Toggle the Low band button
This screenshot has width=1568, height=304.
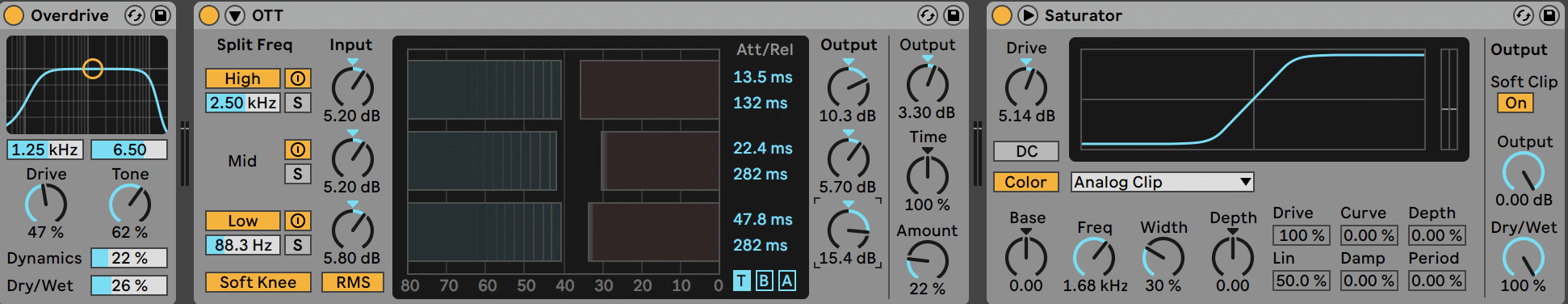click(x=243, y=221)
